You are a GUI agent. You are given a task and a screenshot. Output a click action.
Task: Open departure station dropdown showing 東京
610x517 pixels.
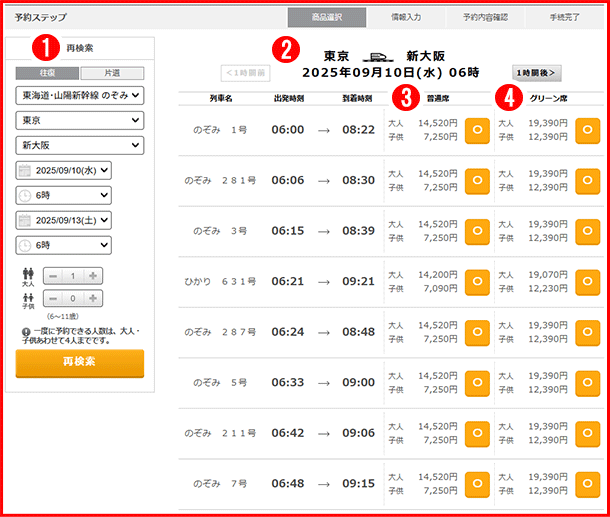79,120
